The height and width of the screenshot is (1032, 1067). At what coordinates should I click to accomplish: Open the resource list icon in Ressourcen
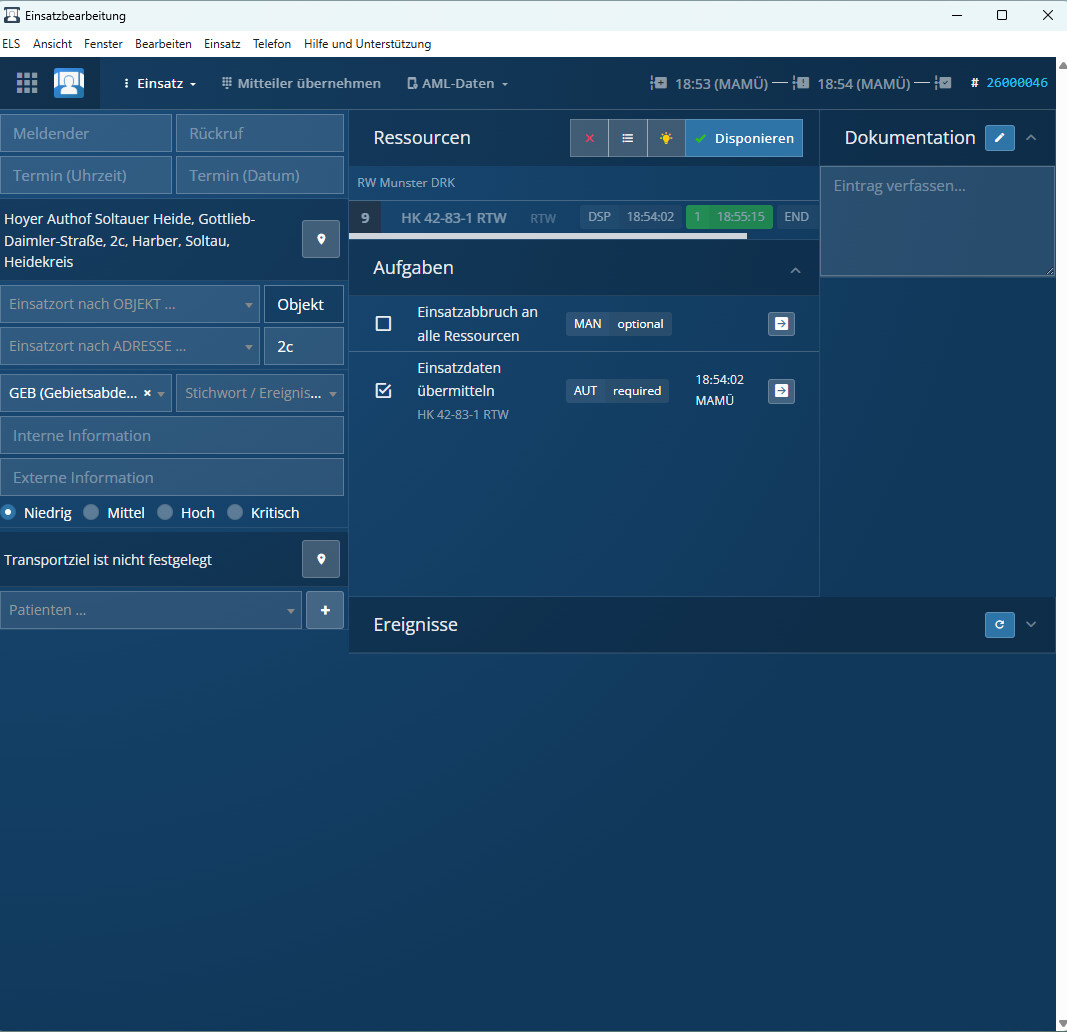(627, 138)
